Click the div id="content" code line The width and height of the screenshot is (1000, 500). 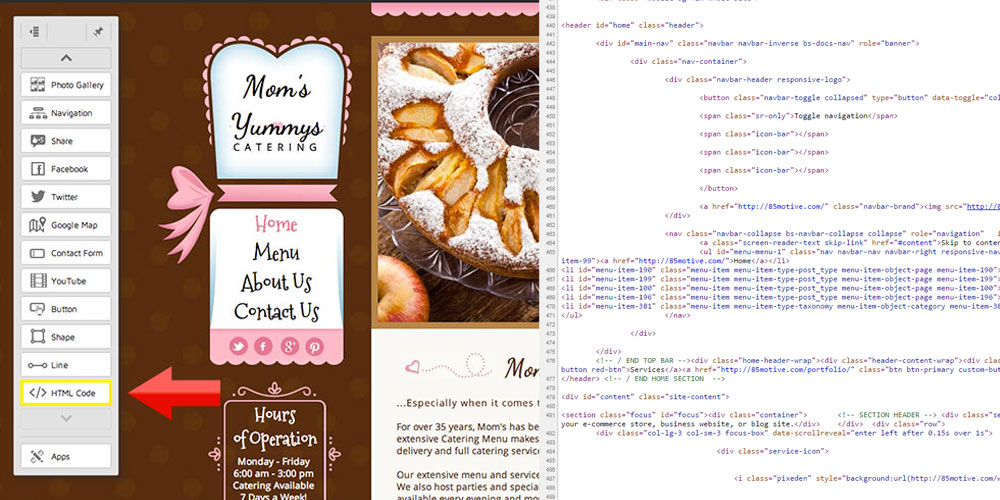(645, 397)
